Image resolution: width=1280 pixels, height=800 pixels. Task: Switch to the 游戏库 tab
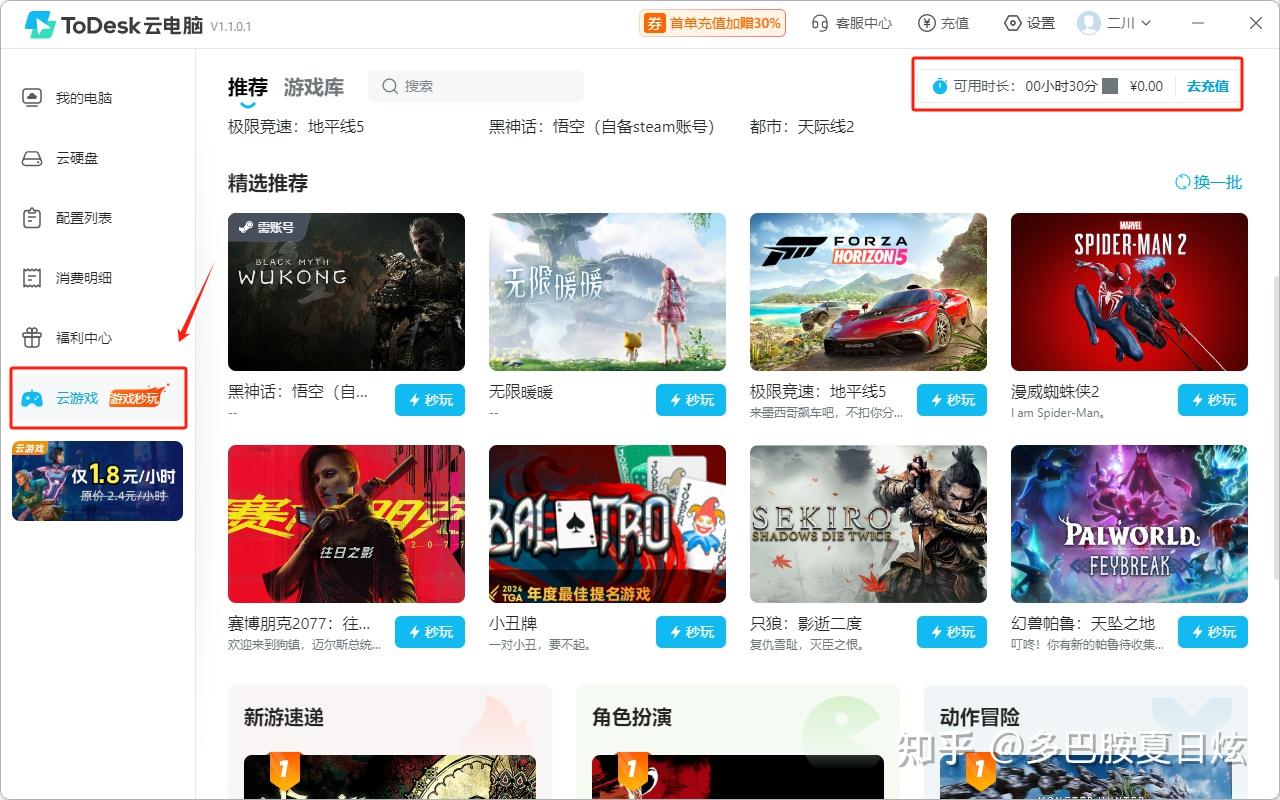coord(314,87)
